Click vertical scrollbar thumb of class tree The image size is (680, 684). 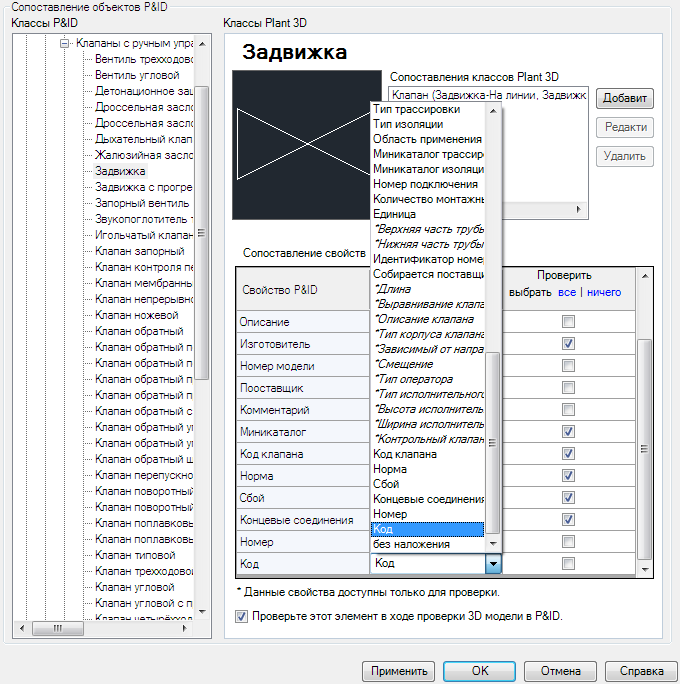(202, 233)
